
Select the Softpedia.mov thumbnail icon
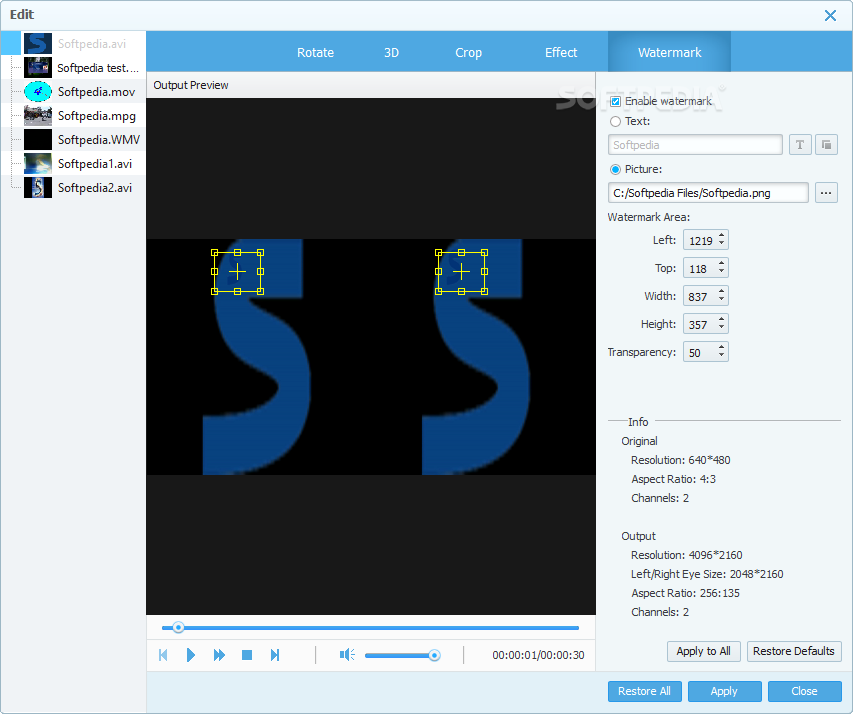pyautogui.click(x=38, y=91)
